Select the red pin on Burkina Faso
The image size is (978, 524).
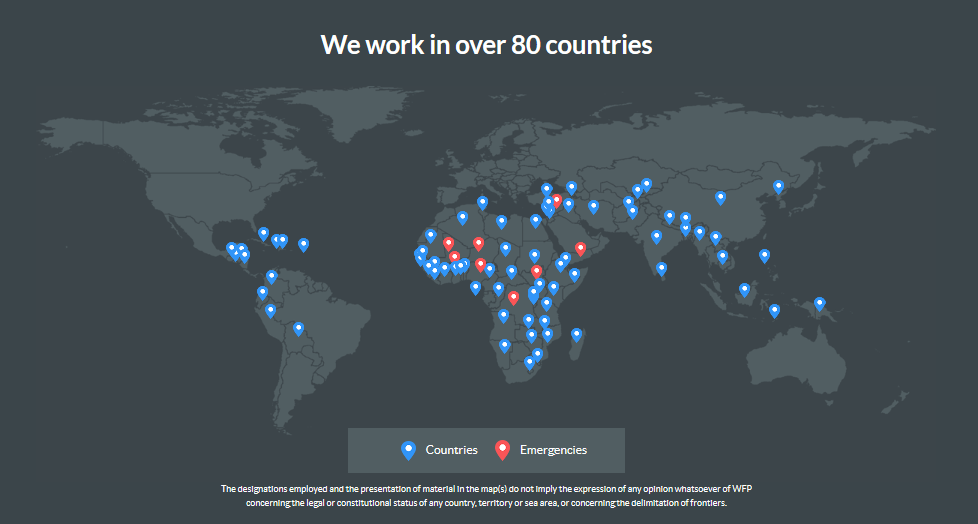pyautogui.click(x=455, y=257)
